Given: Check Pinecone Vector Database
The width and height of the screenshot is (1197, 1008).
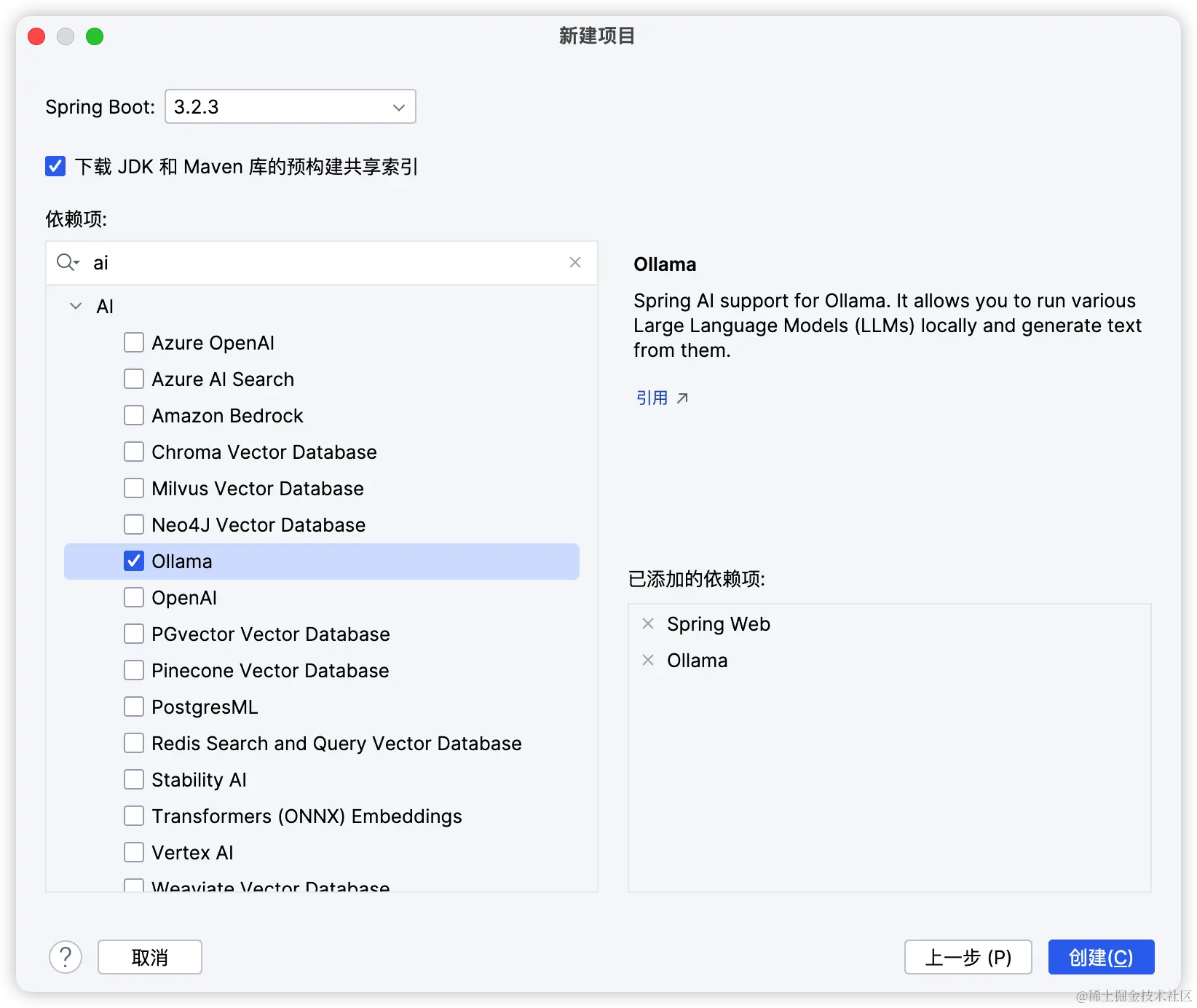Looking at the screenshot, I should 134,671.
